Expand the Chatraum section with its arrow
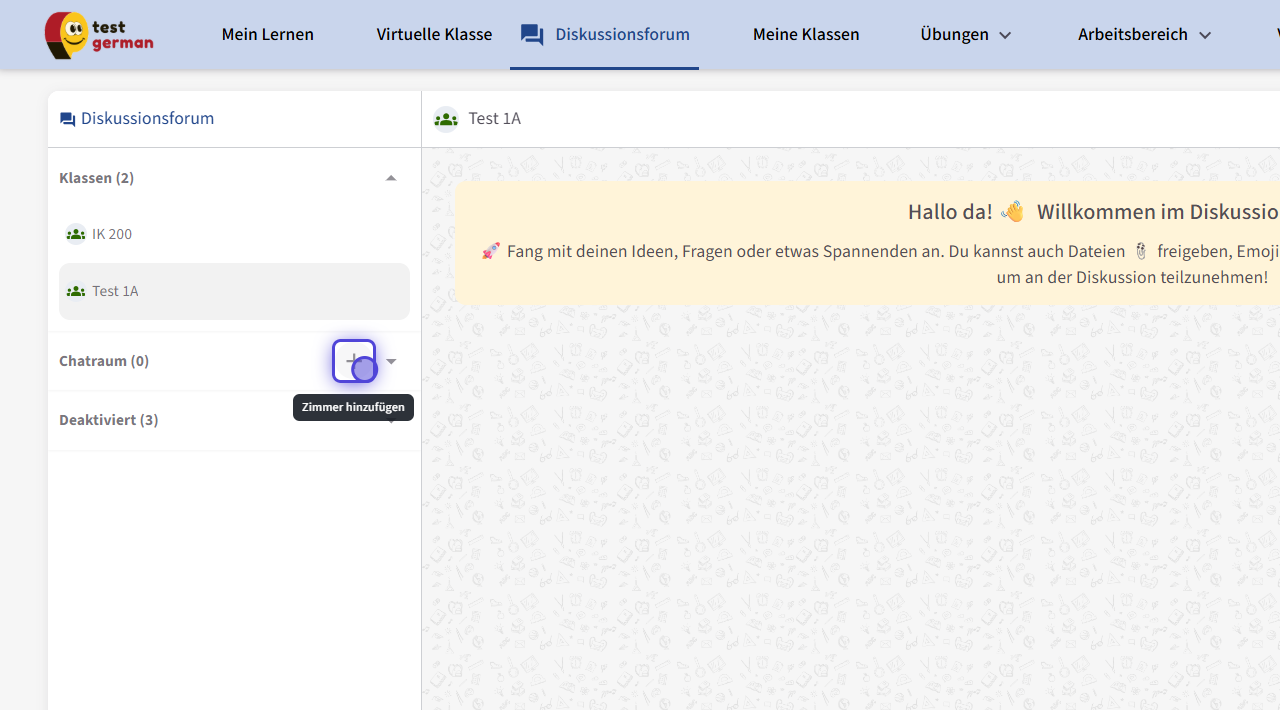Viewport: 1280px width, 710px height. tap(391, 361)
